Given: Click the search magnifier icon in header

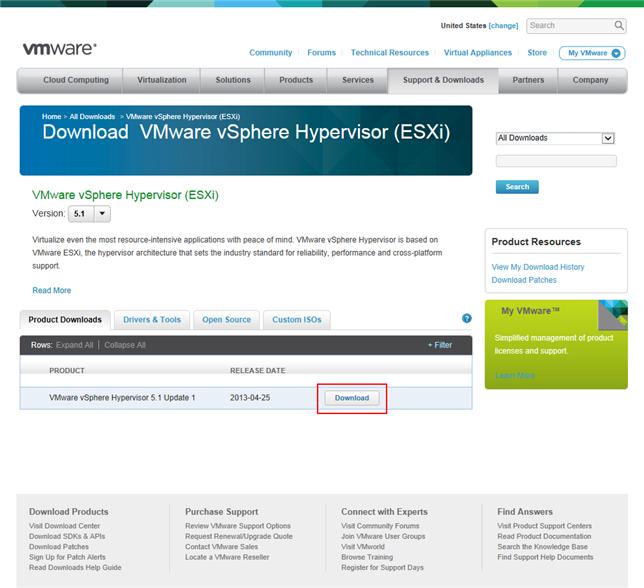Looking at the screenshot, I should (619, 25).
